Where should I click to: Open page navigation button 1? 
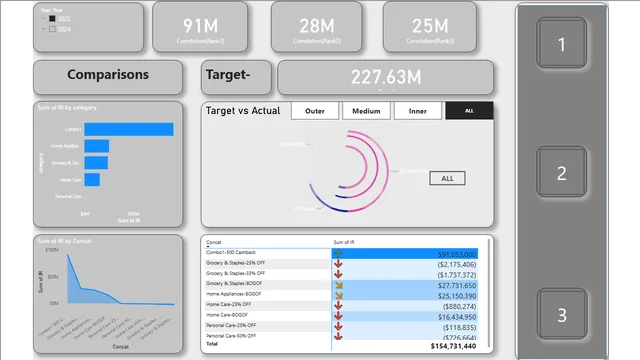[x=562, y=43]
